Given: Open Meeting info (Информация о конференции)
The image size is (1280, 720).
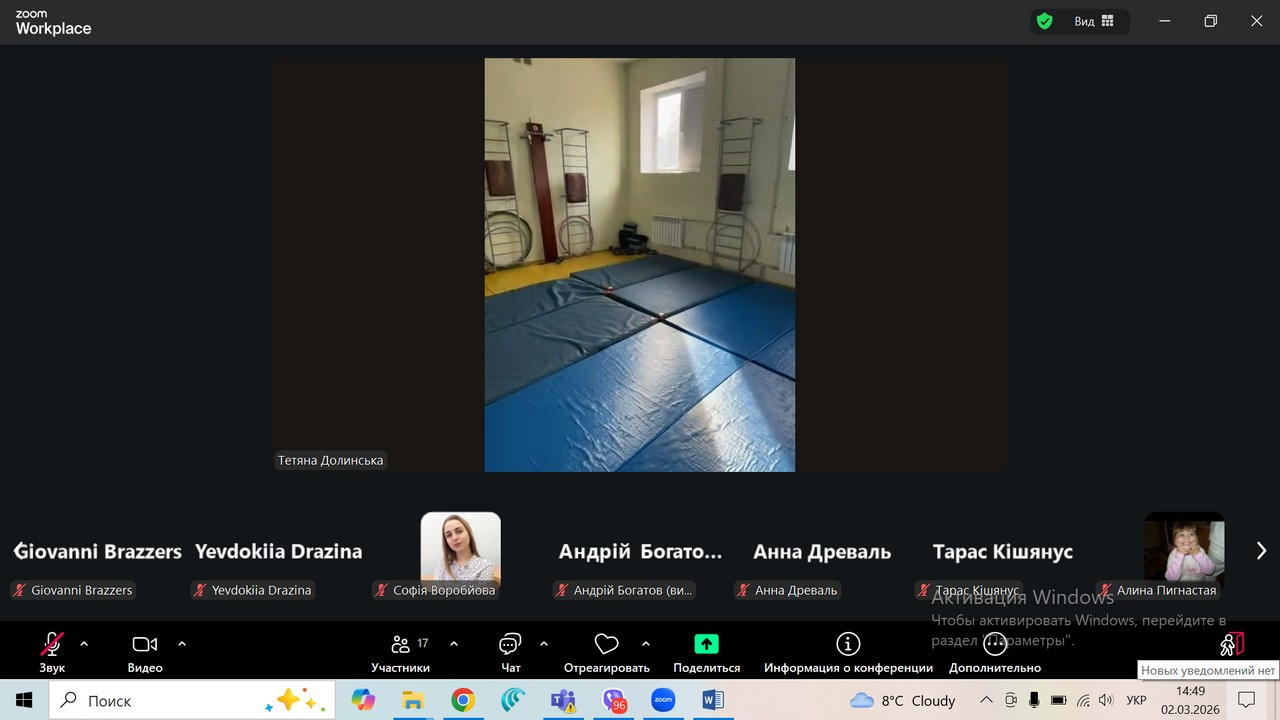Looking at the screenshot, I should click(x=848, y=645).
